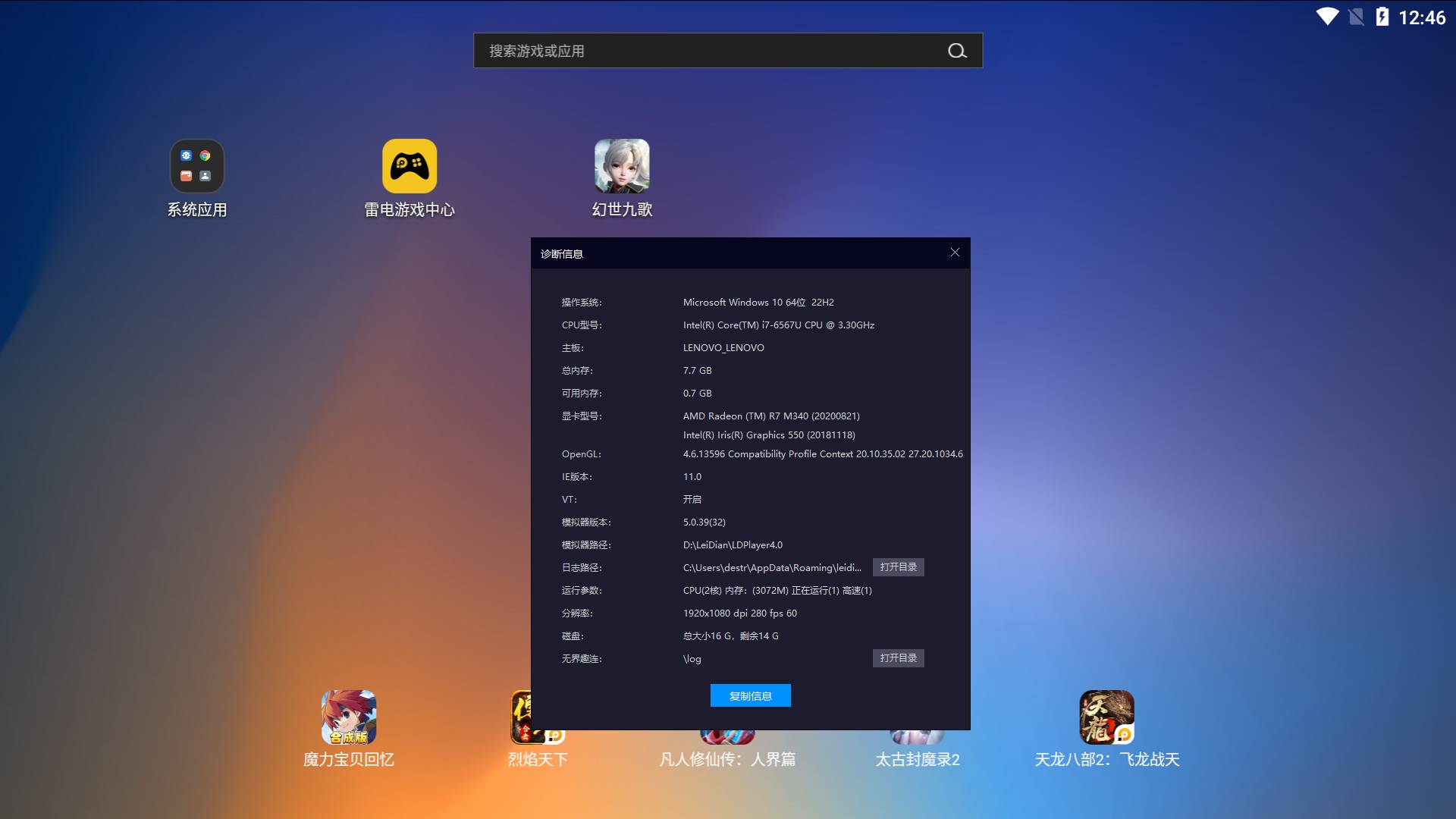Launch 魔力宝贝回忆 game
Image resolution: width=1456 pixels, height=819 pixels.
click(x=349, y=717)
